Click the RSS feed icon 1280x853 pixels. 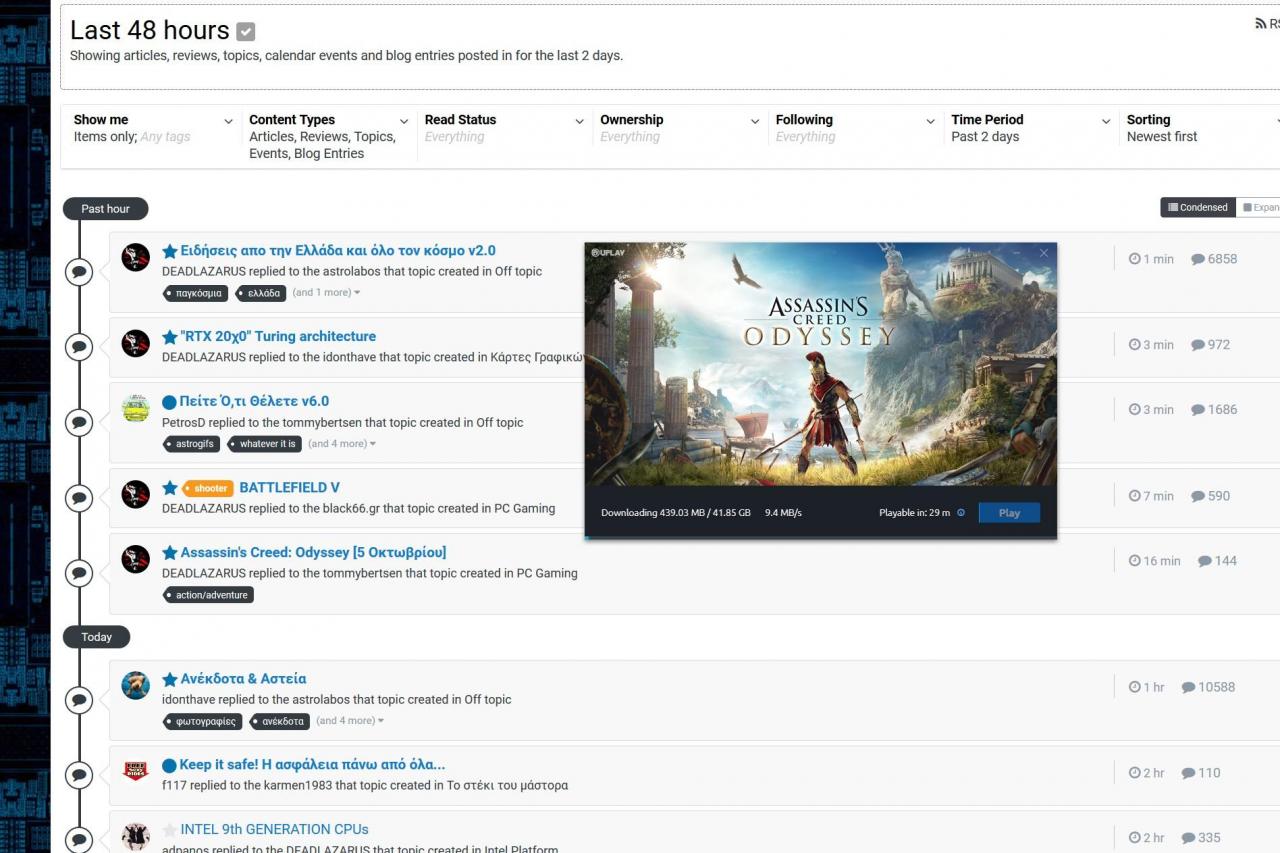pyautogui.click(x=1261, y=23)
